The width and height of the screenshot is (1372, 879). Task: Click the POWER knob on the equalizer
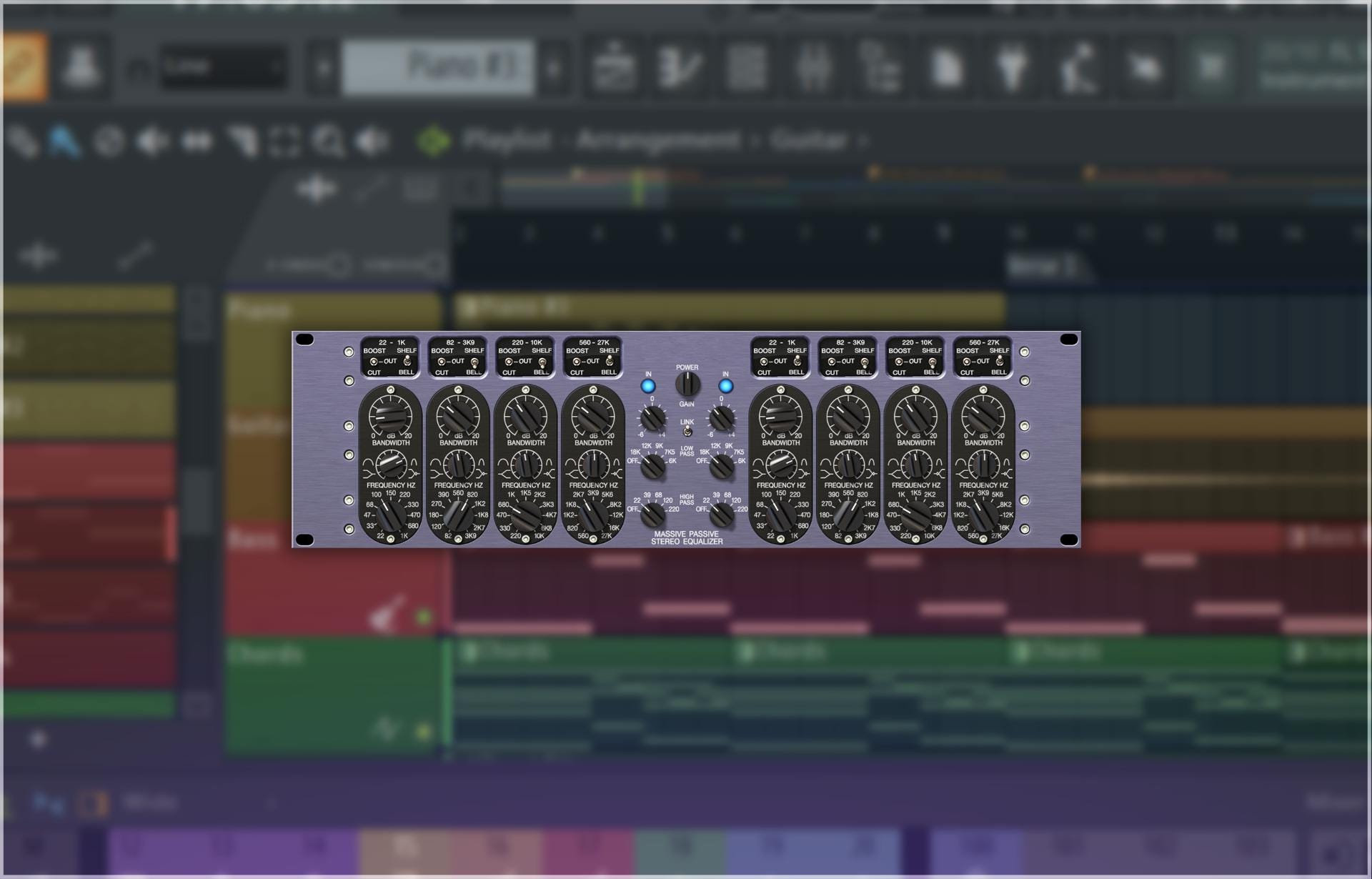tap(687, 384)
